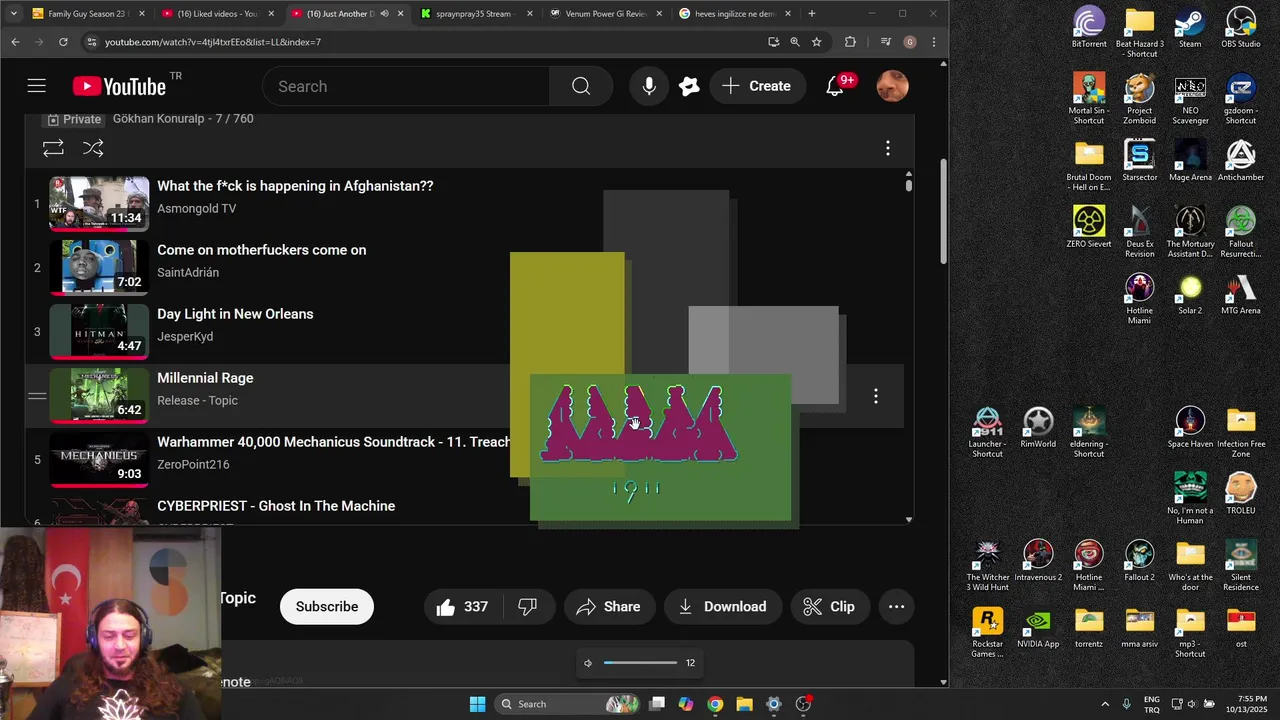Select MTG Arena desktop icon

[1241, 295]
